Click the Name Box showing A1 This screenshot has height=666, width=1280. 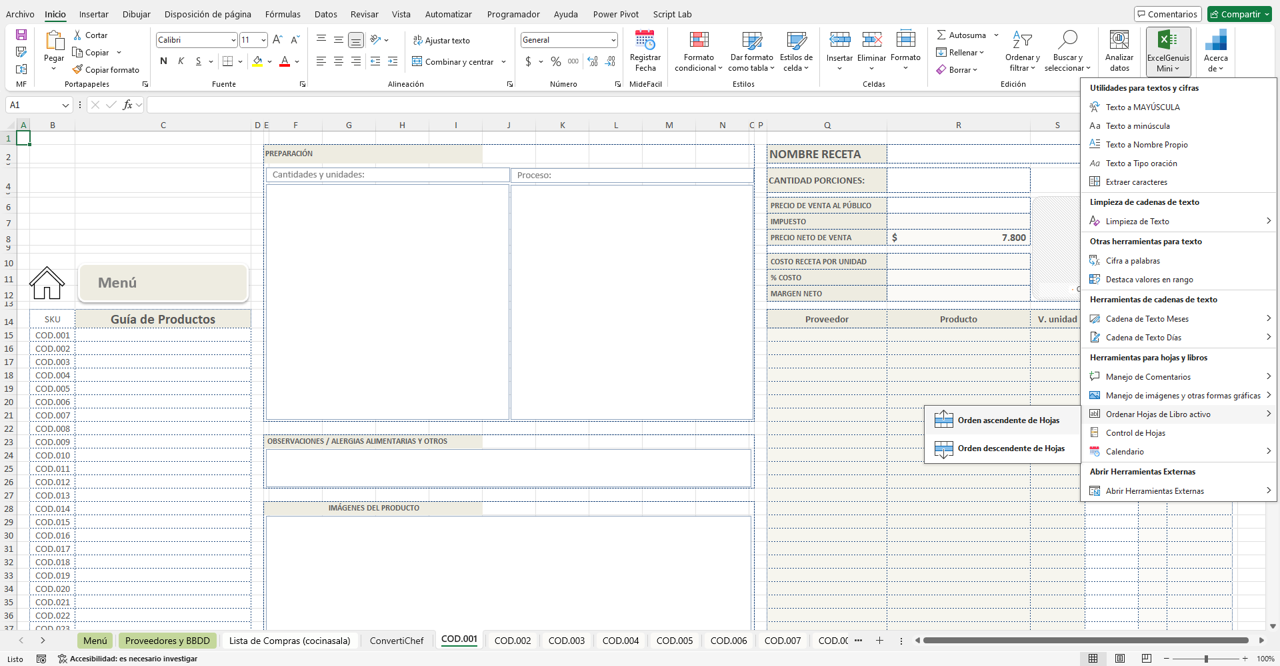pyautogui.click(x=38, y=105)
